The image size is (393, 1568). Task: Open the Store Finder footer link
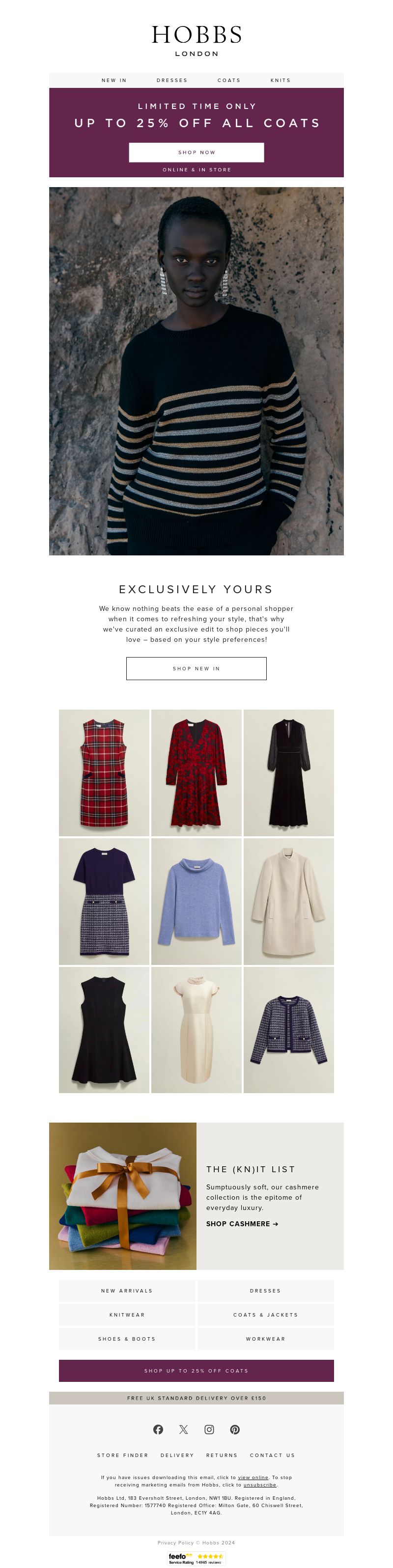122,1455
